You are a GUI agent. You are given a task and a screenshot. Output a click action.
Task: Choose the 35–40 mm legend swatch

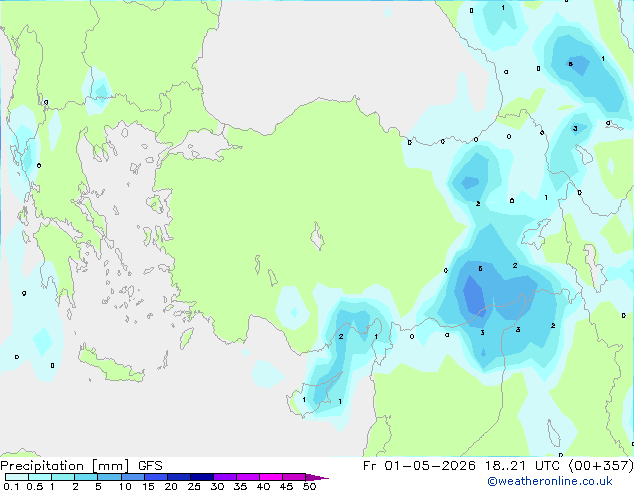point(247,477)
